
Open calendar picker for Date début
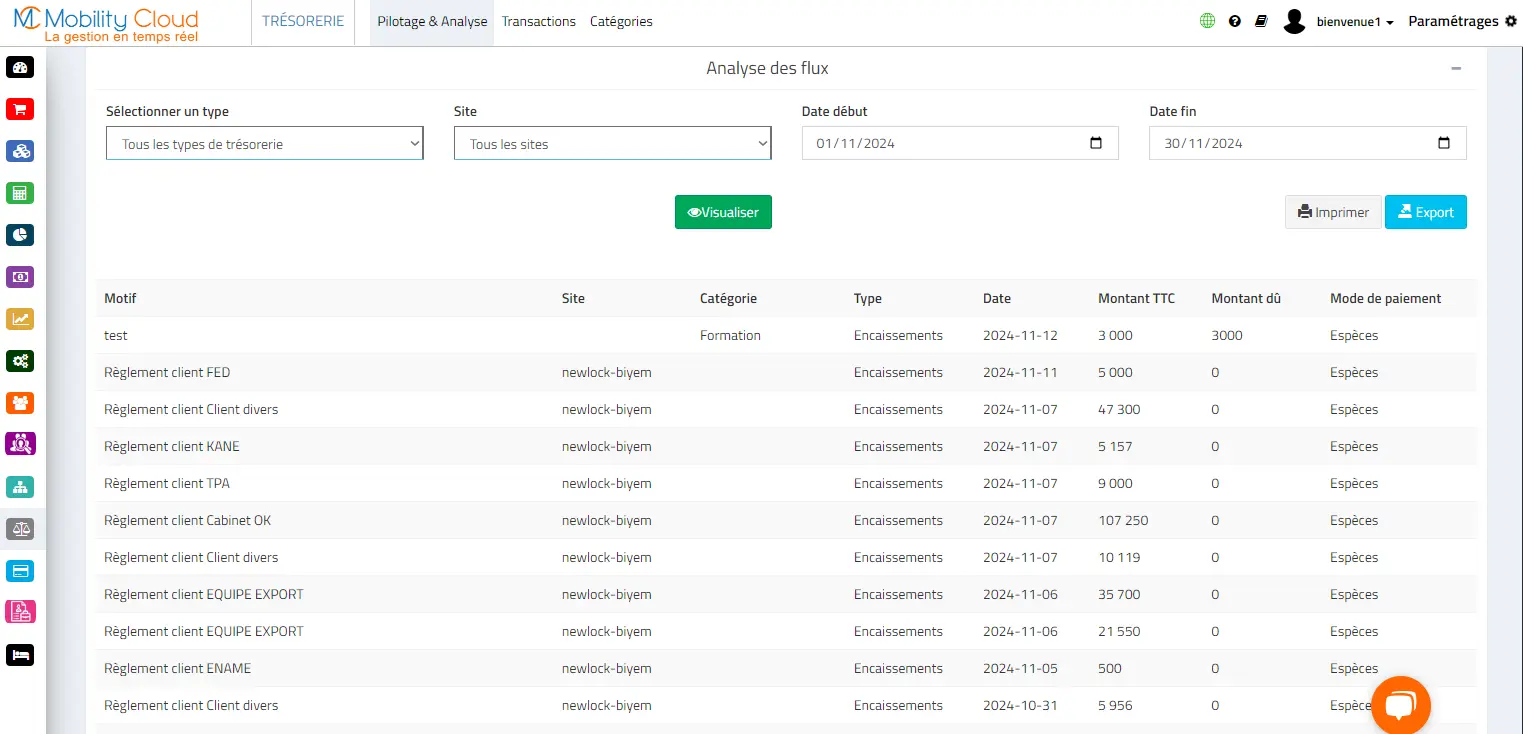[x=1096, y=143]
